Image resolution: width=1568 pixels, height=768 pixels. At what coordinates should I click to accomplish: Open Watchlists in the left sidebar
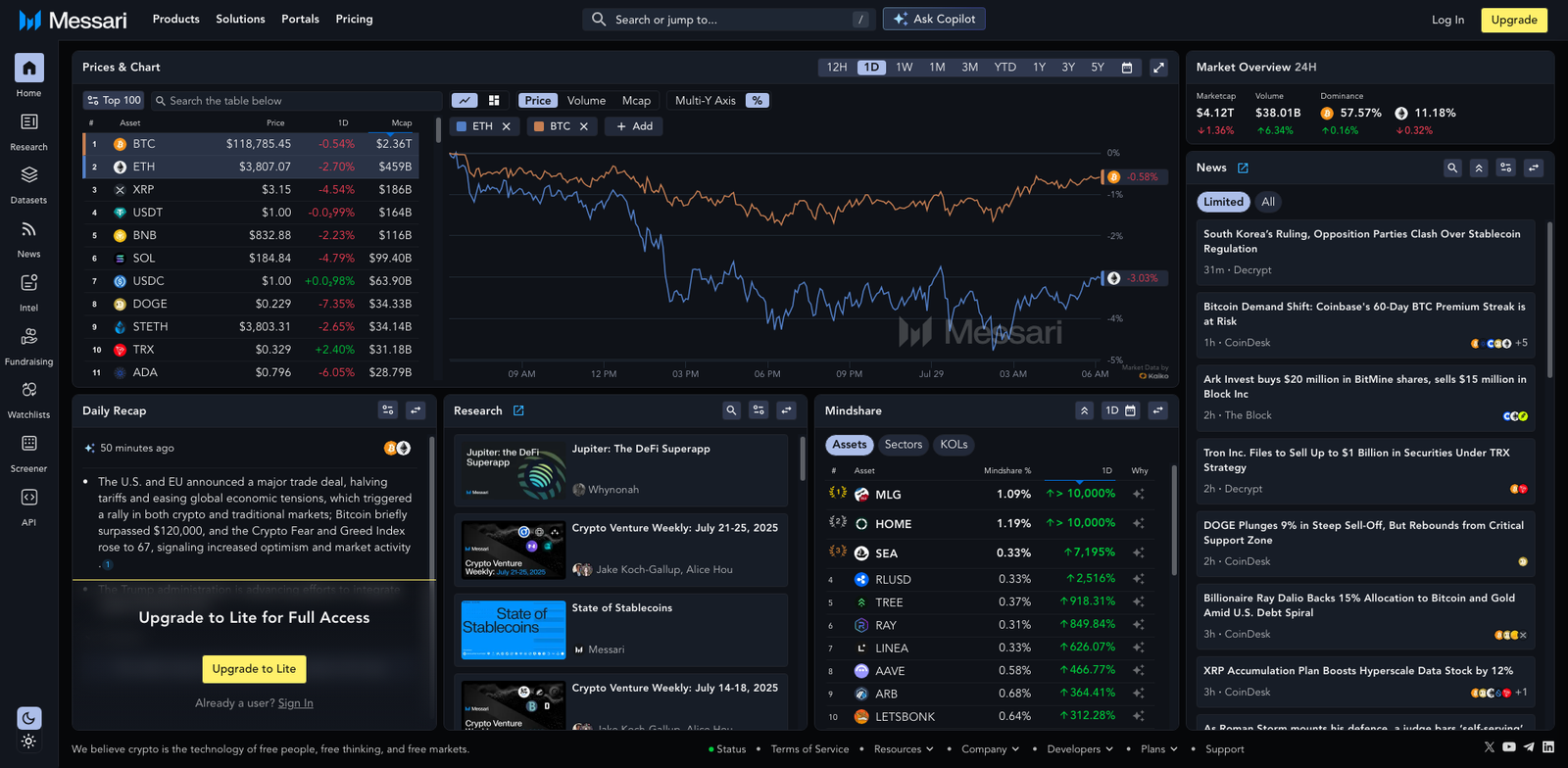pos(28,390)
